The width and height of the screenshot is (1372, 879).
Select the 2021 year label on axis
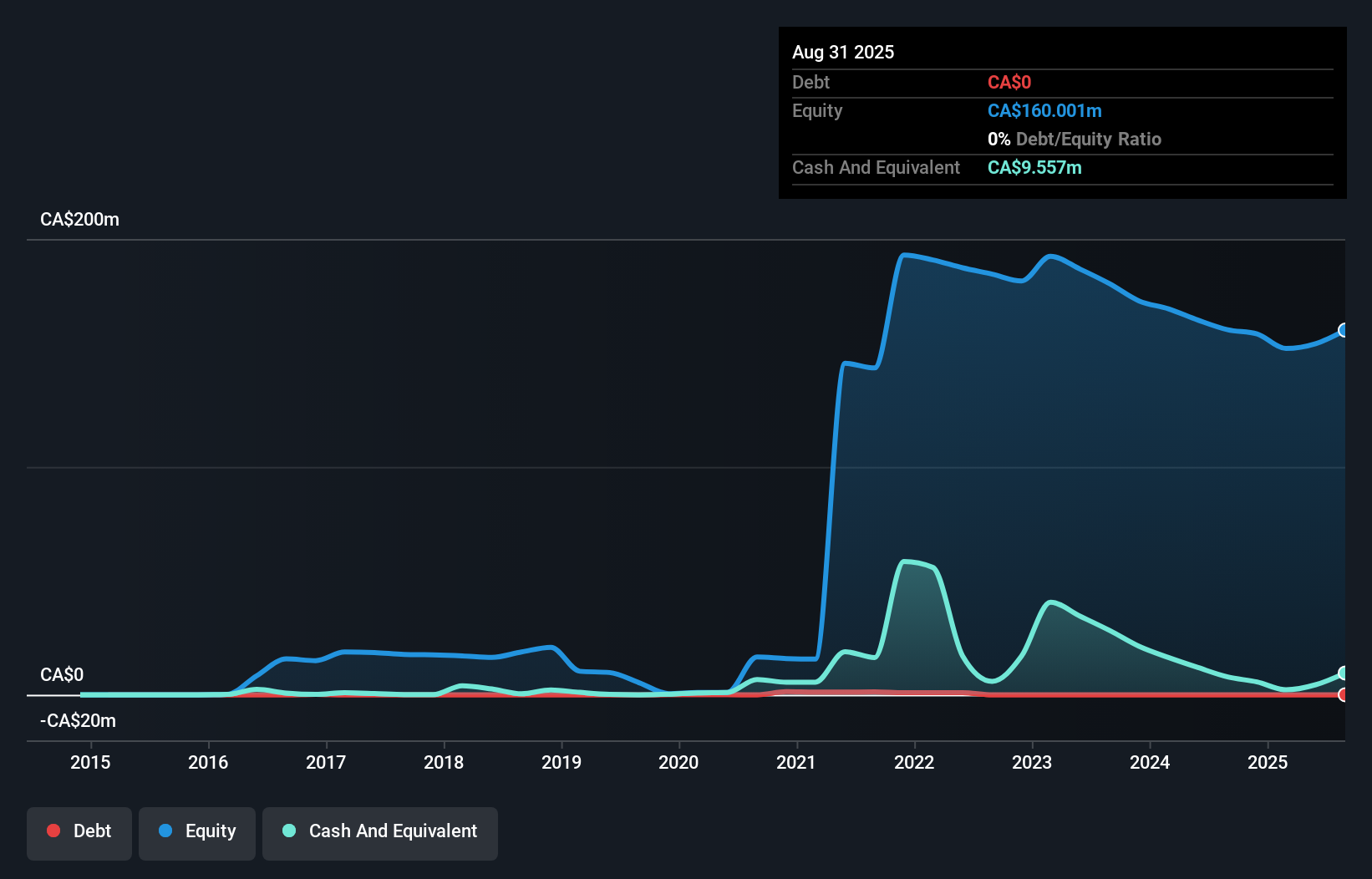(x=796, y=762)
